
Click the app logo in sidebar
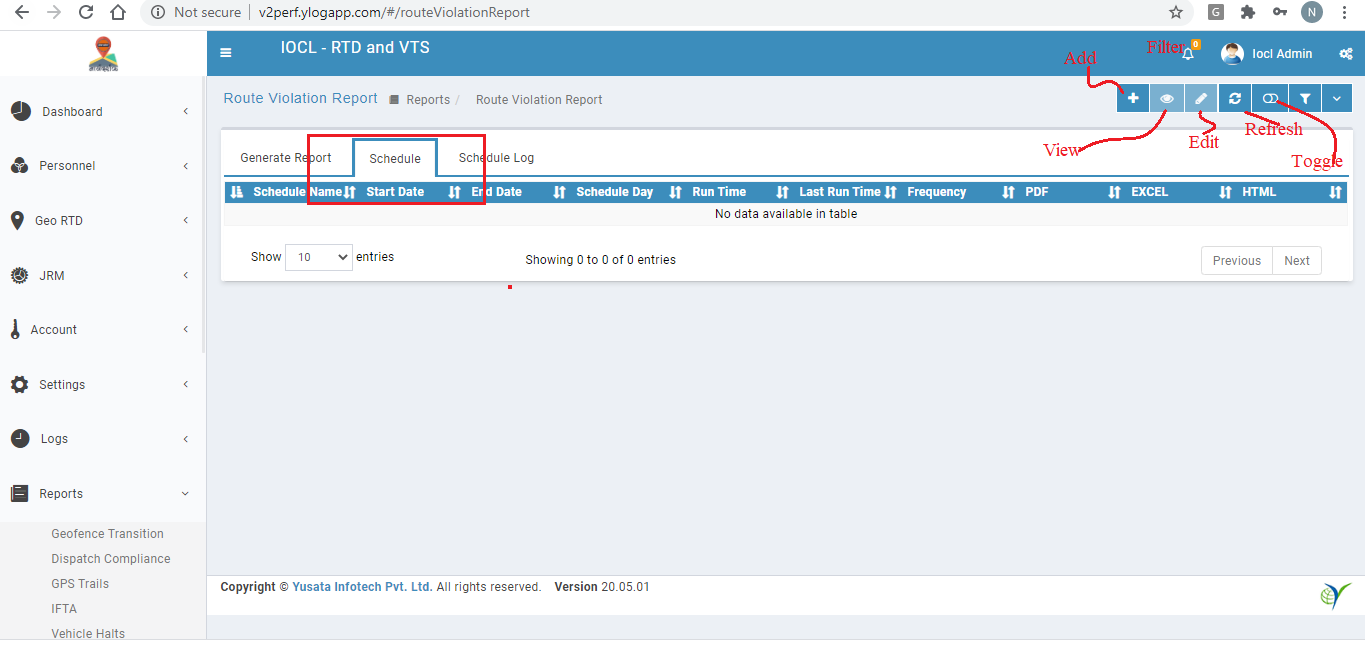(103, 54)
